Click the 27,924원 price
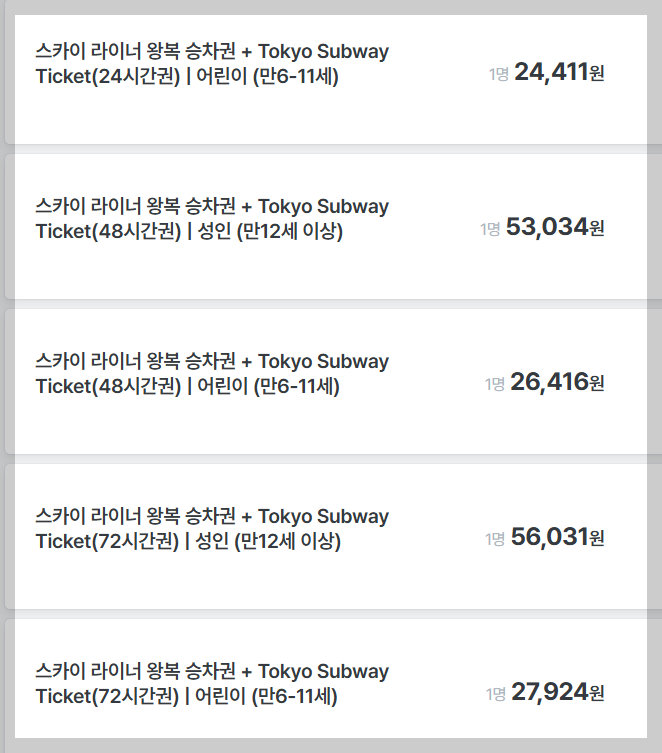The height and width of the screenshot is (753, 662). (x=558, y=692)
